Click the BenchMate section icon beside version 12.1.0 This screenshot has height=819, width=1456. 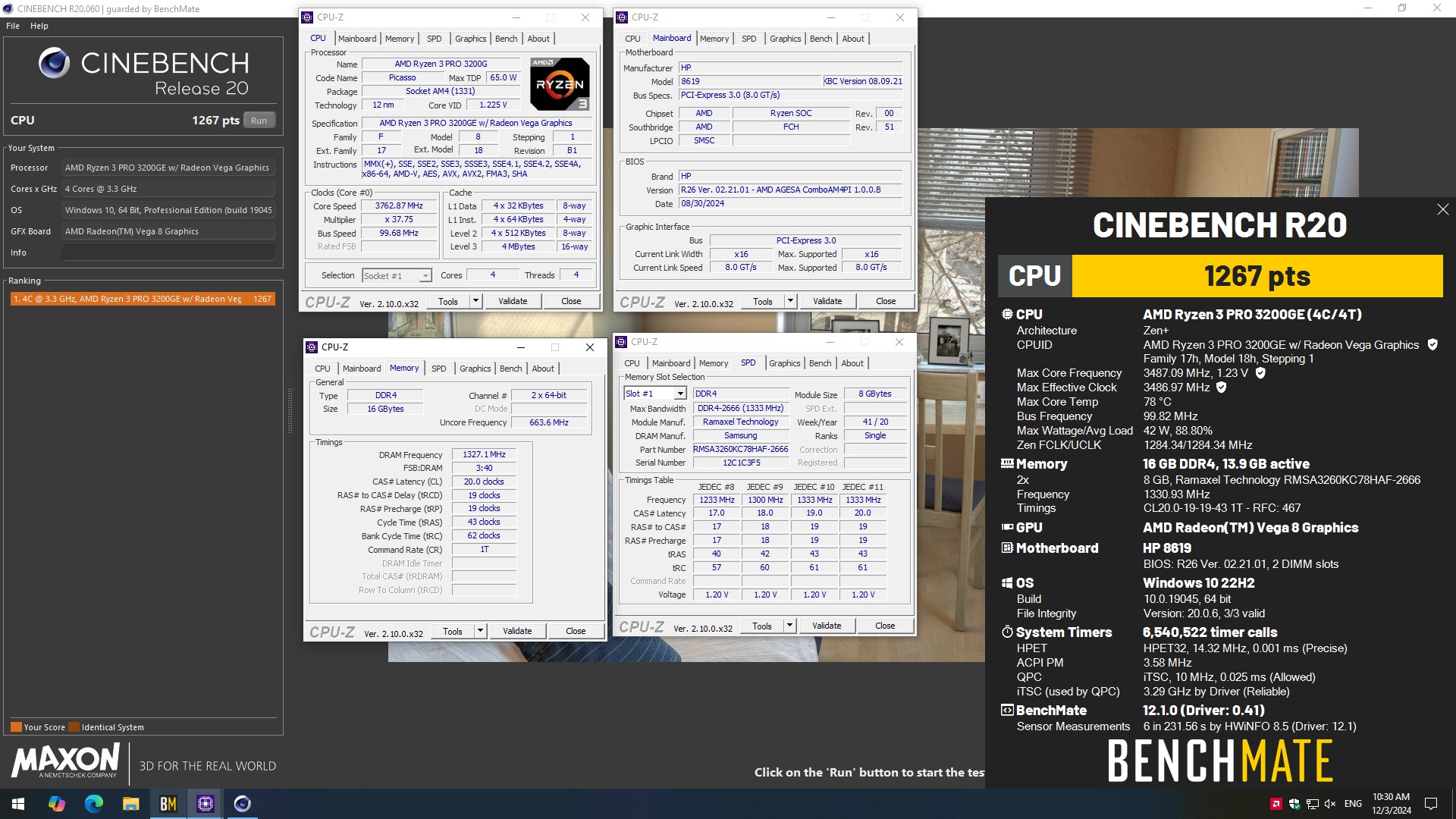1007,711
